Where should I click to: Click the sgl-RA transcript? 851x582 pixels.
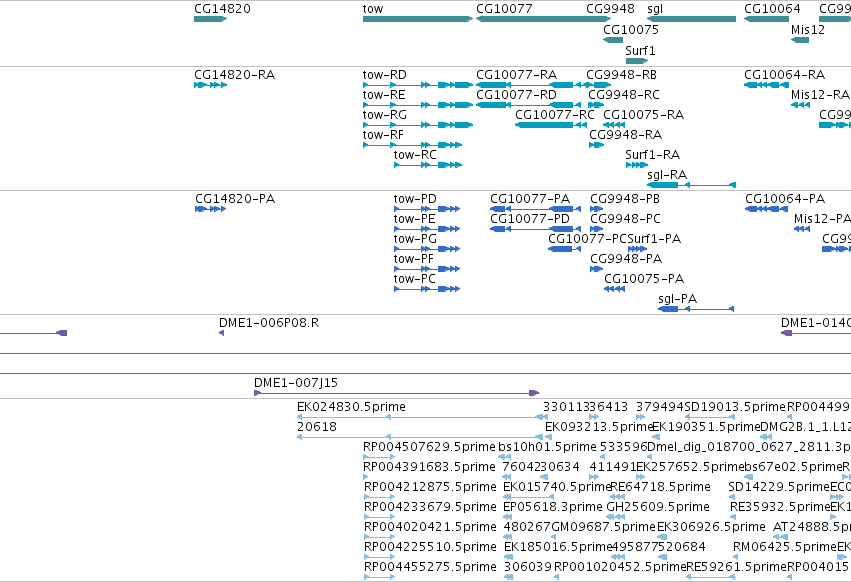coord(691,185)
